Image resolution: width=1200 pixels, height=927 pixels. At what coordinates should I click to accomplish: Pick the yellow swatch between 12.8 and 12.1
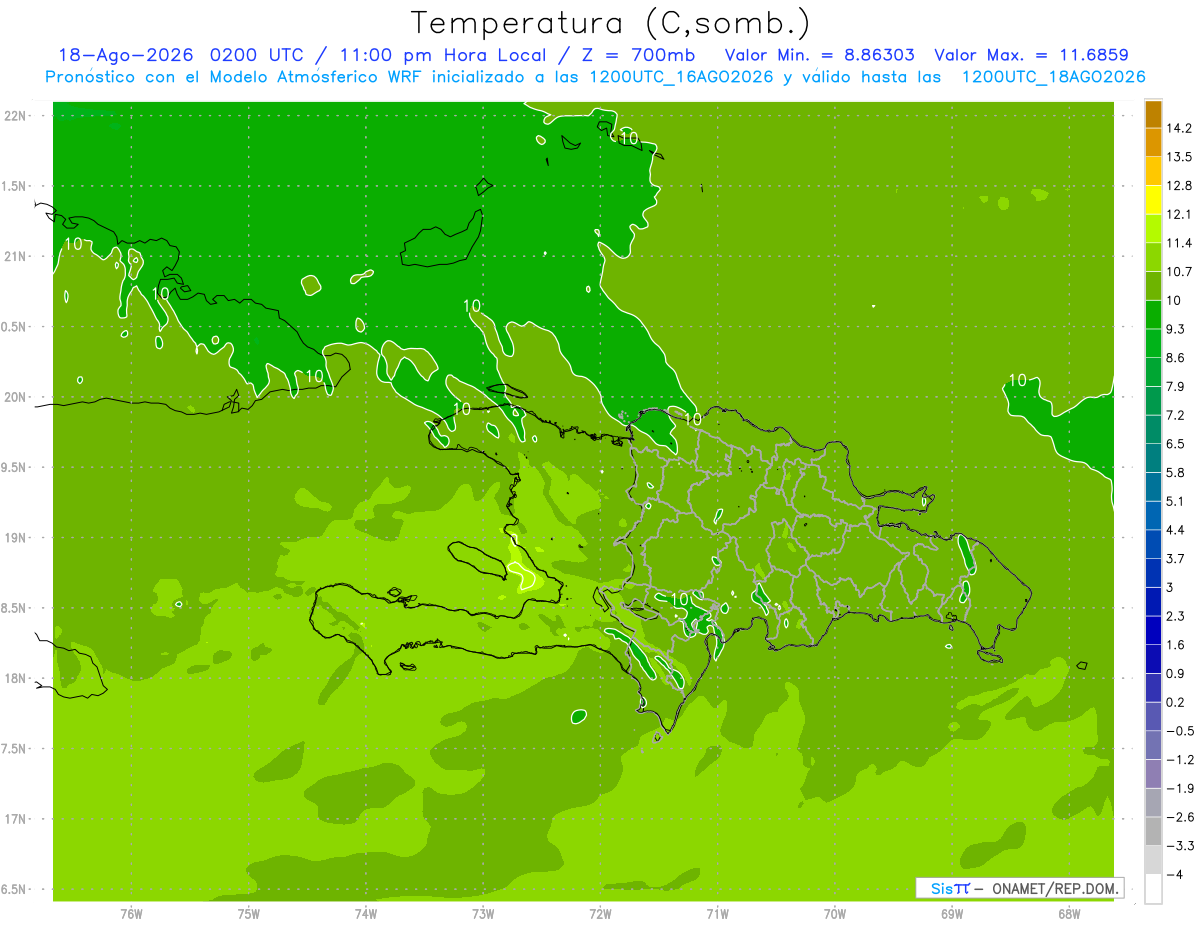coord(1153,200)
